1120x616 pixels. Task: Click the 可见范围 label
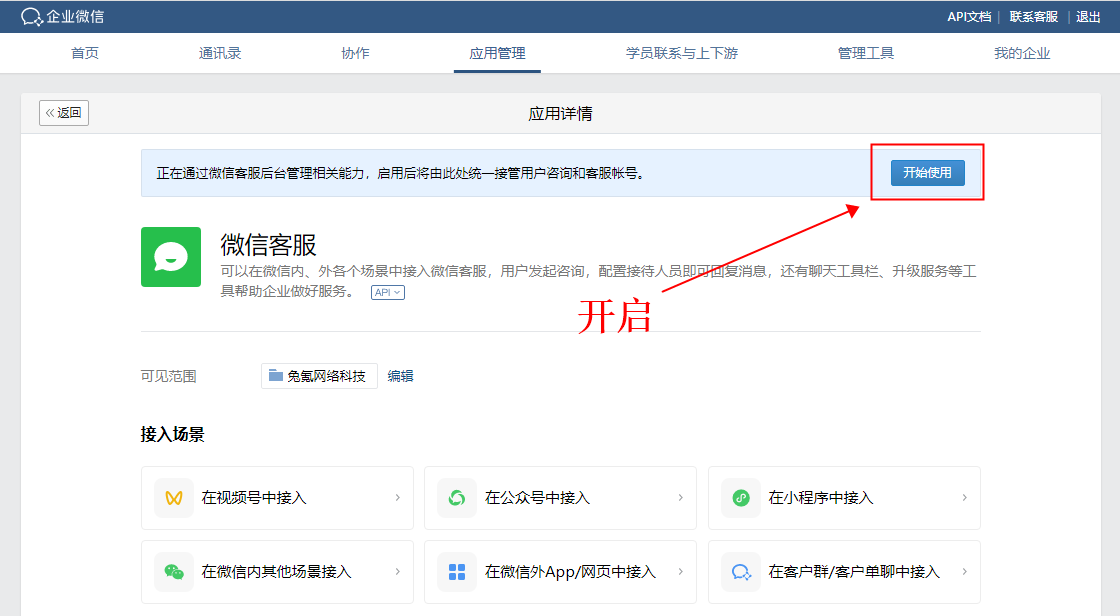coord(169,376)
